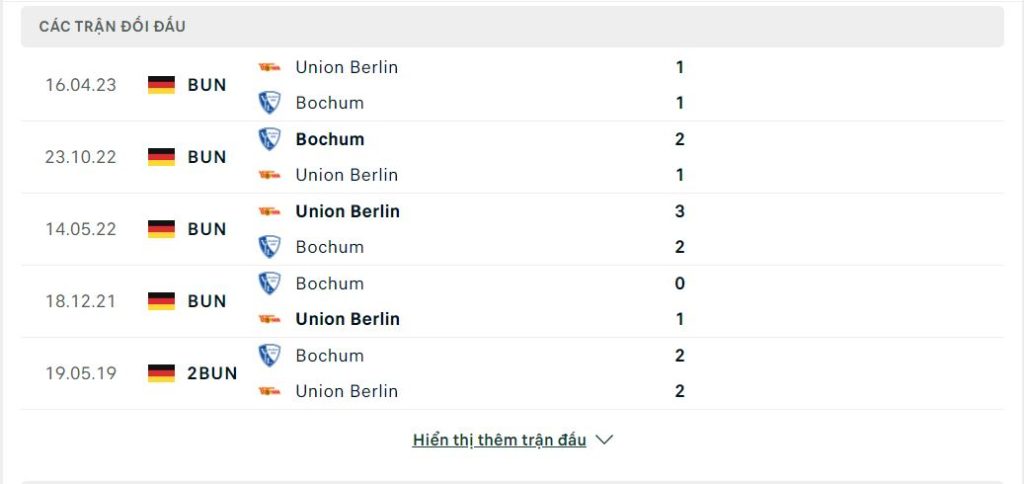Screen dimensions: 1024x484
Task: Click Bochum crest in 16.04.23 match
Action: tap(269, 103)
